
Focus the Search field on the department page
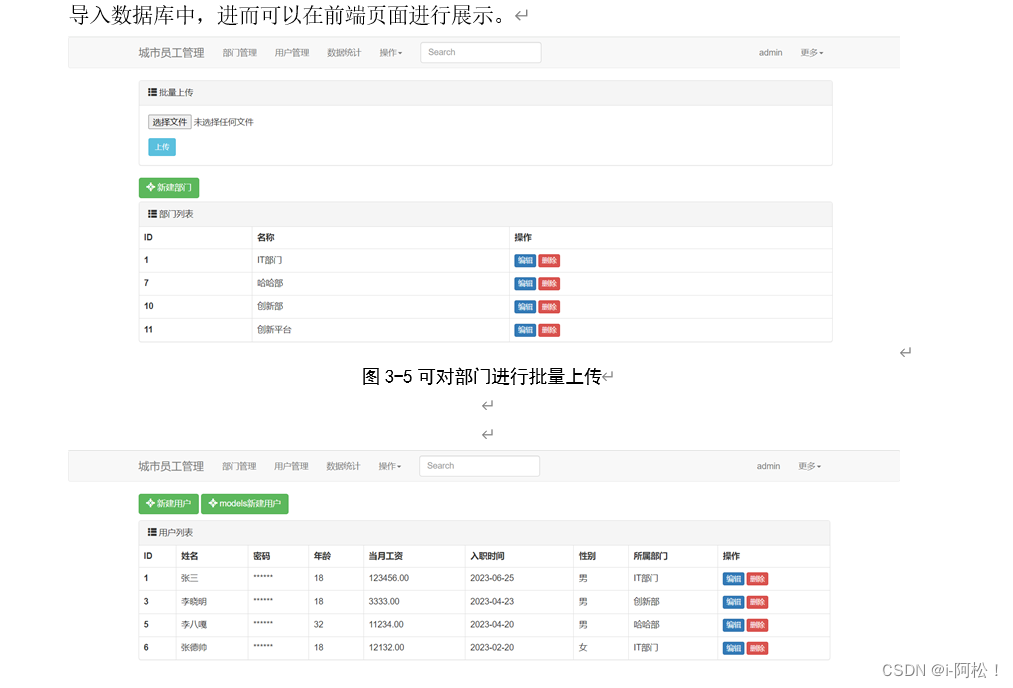click(x=481, y=52)
